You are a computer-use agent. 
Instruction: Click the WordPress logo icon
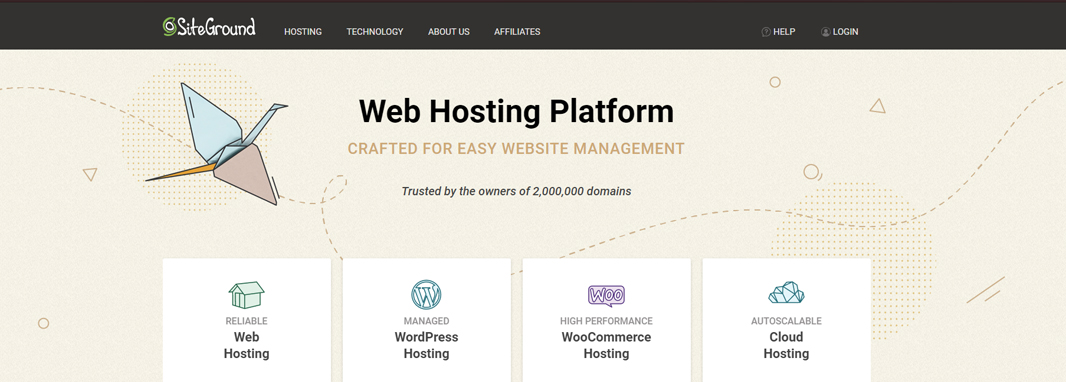(x=426, y=295)
